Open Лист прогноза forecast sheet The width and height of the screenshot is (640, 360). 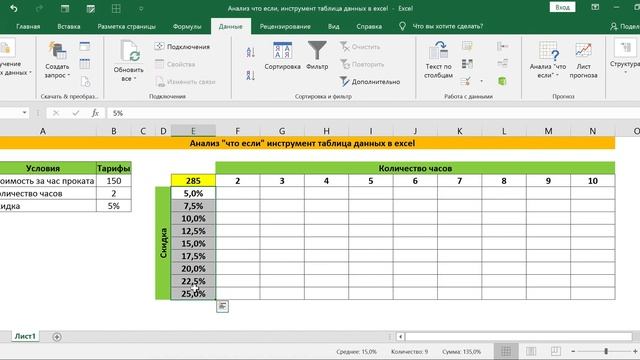pyautogui.click(x=583, y=60)
